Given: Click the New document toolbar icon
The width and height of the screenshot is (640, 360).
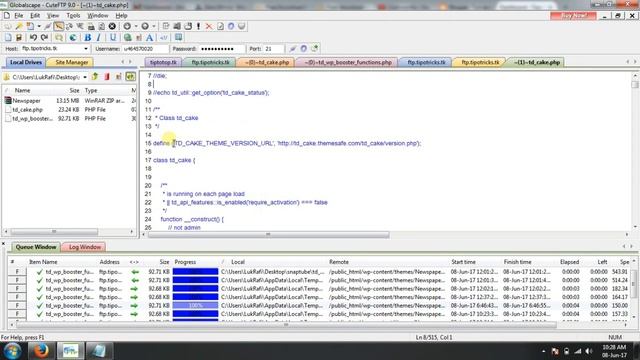Looking at the screenshot, I should pos(30,26).
